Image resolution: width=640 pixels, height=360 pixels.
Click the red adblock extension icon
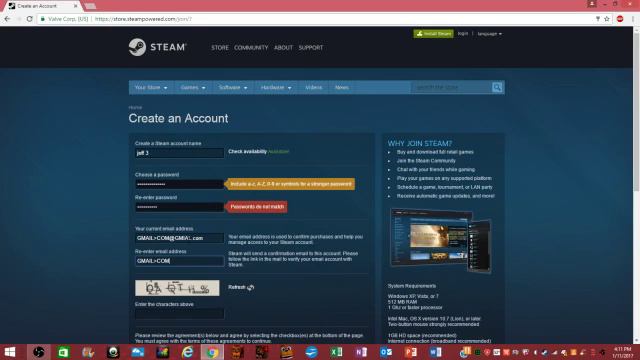[620, 19]
